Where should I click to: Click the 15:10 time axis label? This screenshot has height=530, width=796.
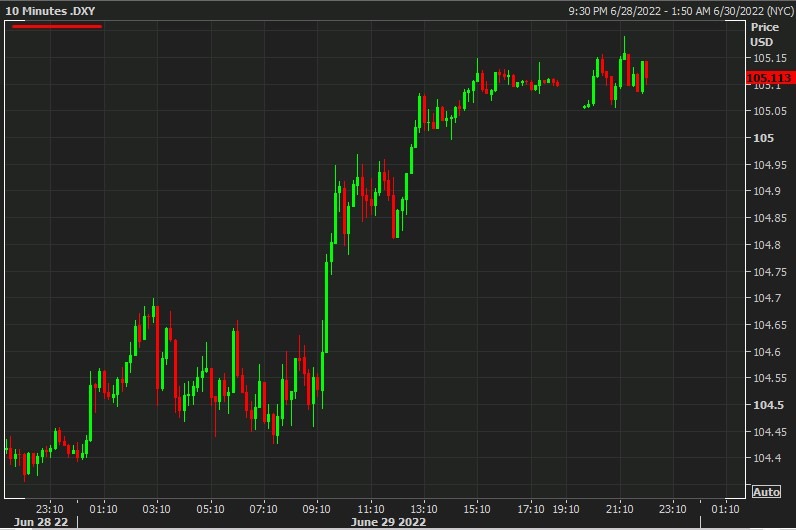coord(477,509)
